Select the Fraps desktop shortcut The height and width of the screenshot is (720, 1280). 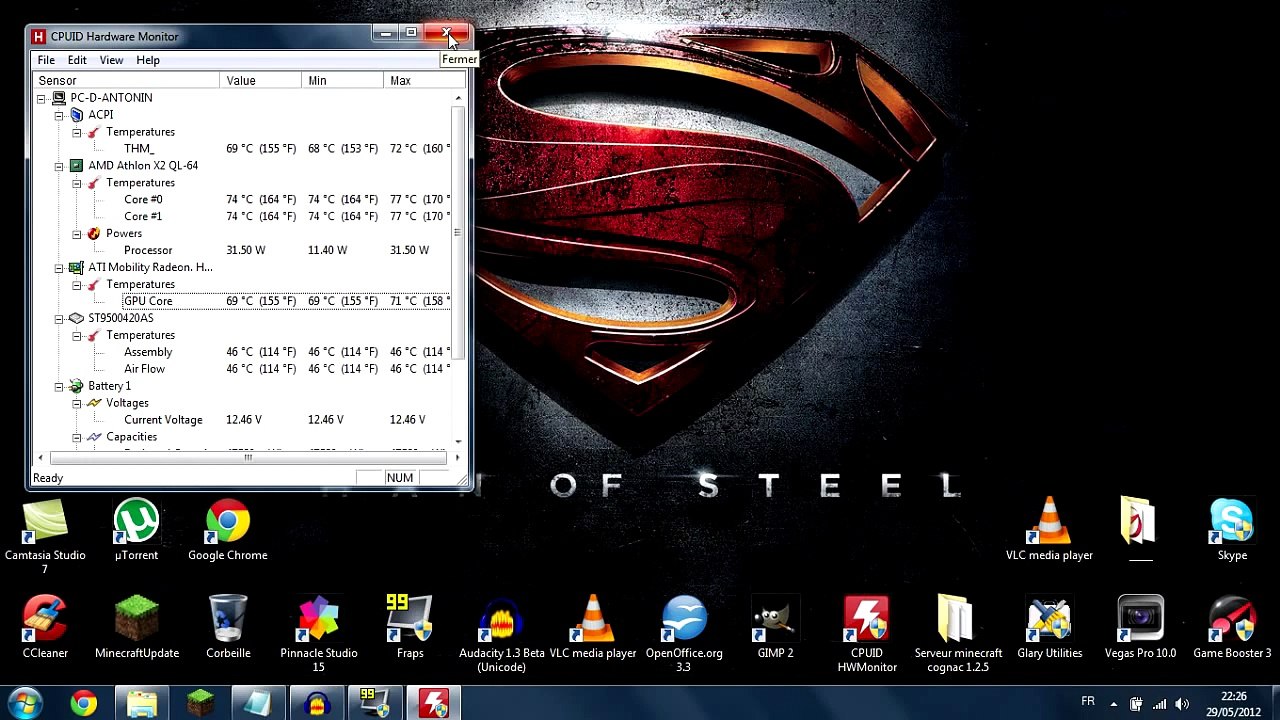pyautogui.click(x=410, y=628)
